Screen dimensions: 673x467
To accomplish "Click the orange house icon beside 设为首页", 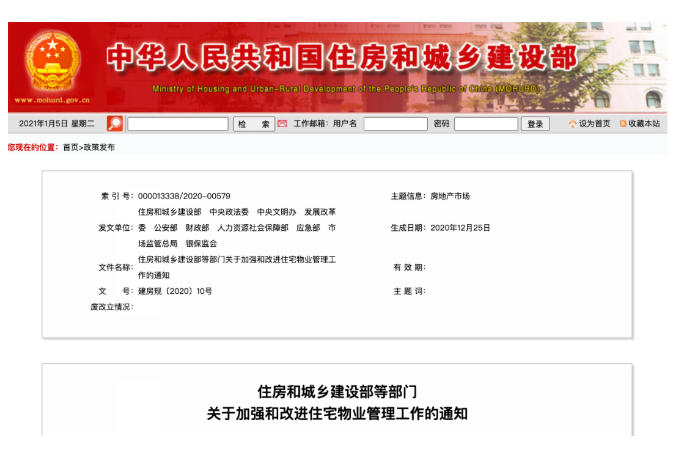I will tap(572, 124).
